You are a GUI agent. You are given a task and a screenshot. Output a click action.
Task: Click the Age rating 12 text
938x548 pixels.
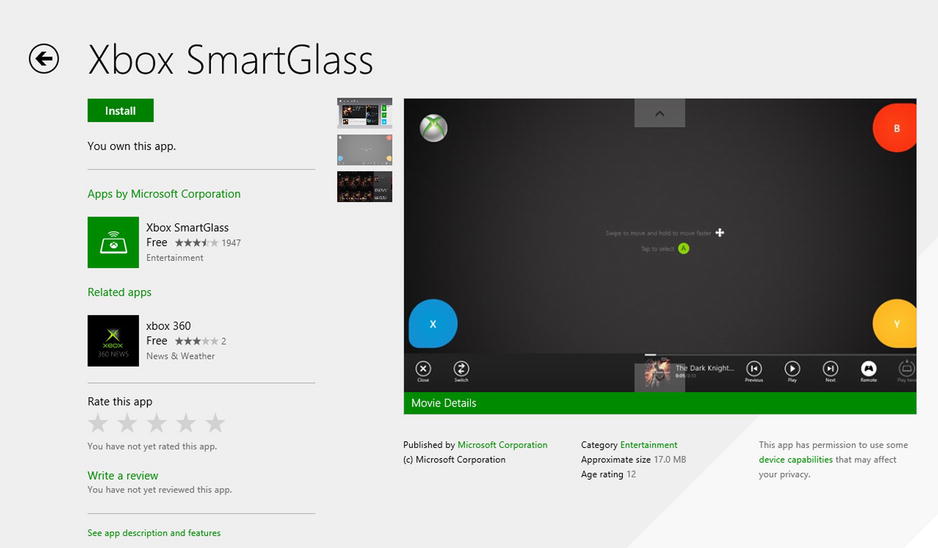click(x=608, y=474)
